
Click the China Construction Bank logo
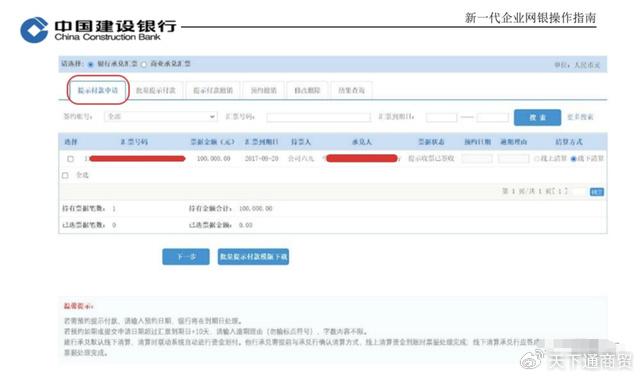(34, 30)
